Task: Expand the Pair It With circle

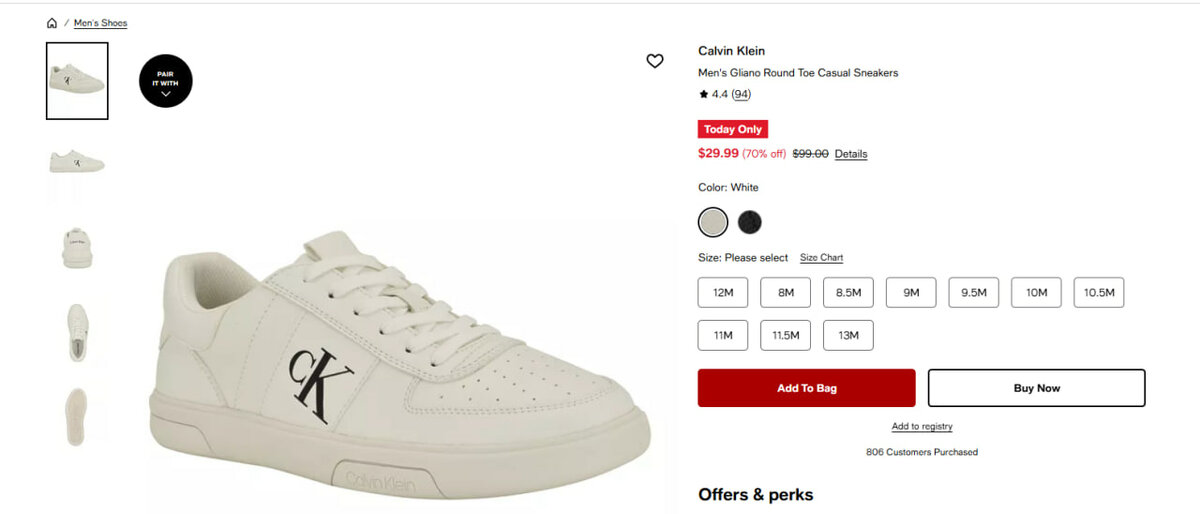Action: tap(165, 81)
